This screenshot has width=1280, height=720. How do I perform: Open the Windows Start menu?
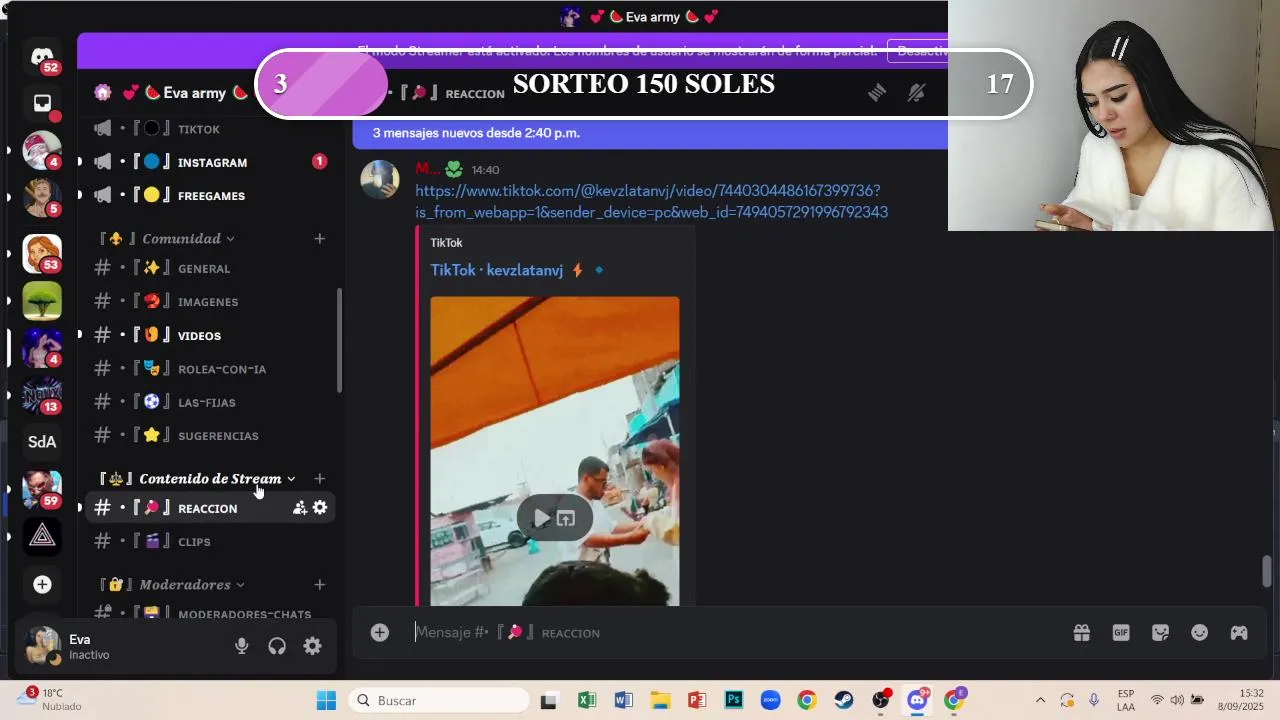pyautogui.click(x=326, y=700)
